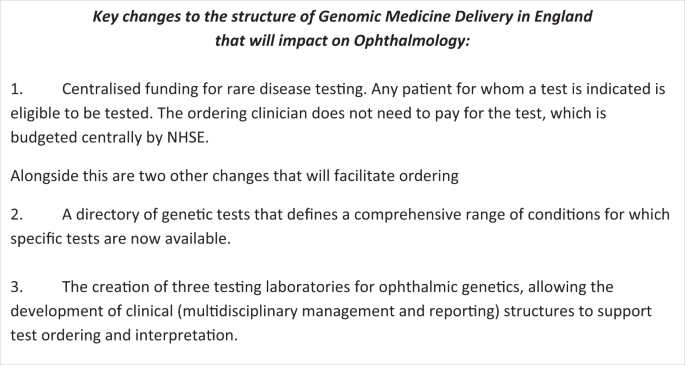Click the list number '2.'
This screenshot has height=365, width=685.
click(17, 215)
